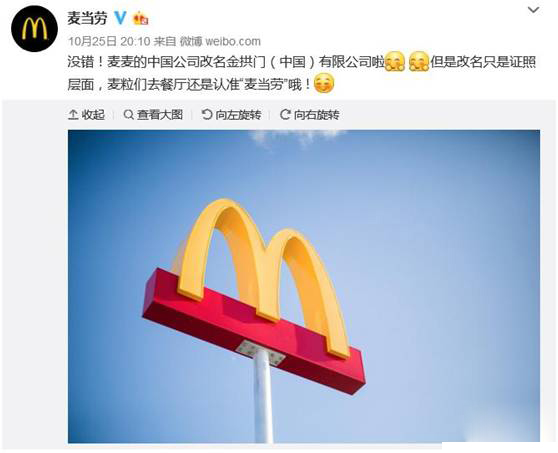Open the McDonald's profile avatar
Viewport: 558px width, 453px height.
[34, 29]
